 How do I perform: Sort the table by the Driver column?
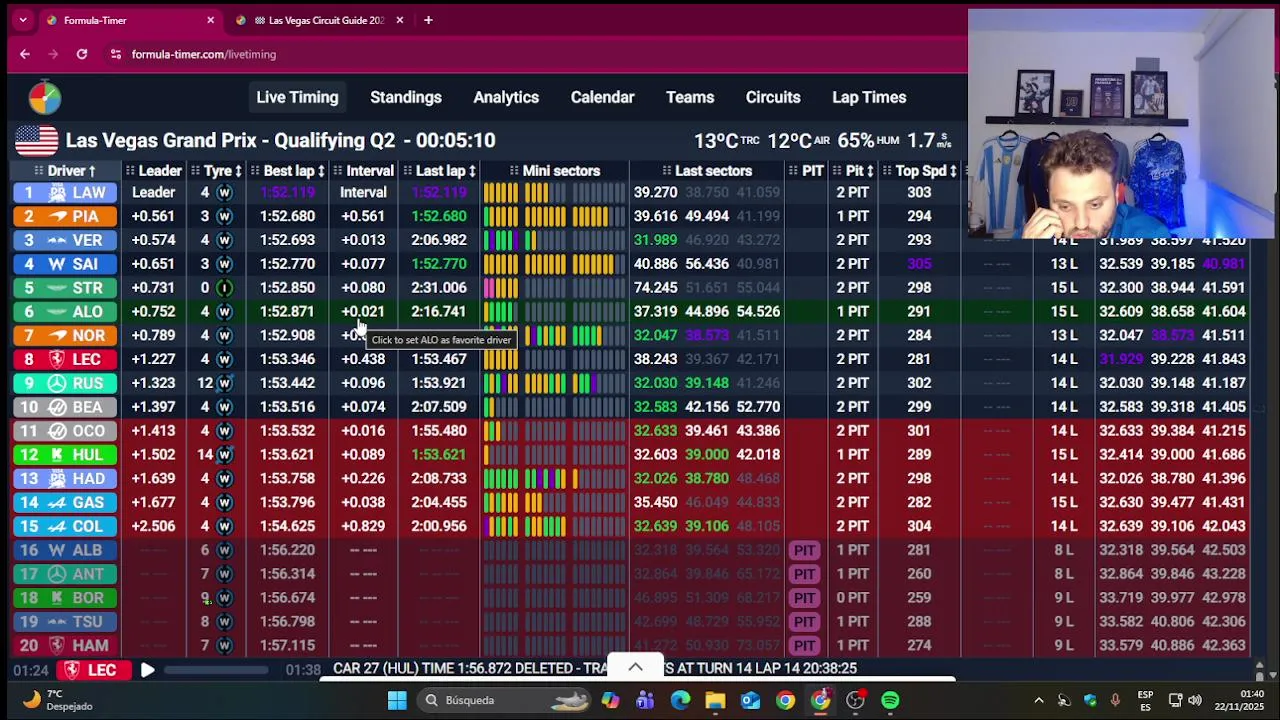[72, 171]
